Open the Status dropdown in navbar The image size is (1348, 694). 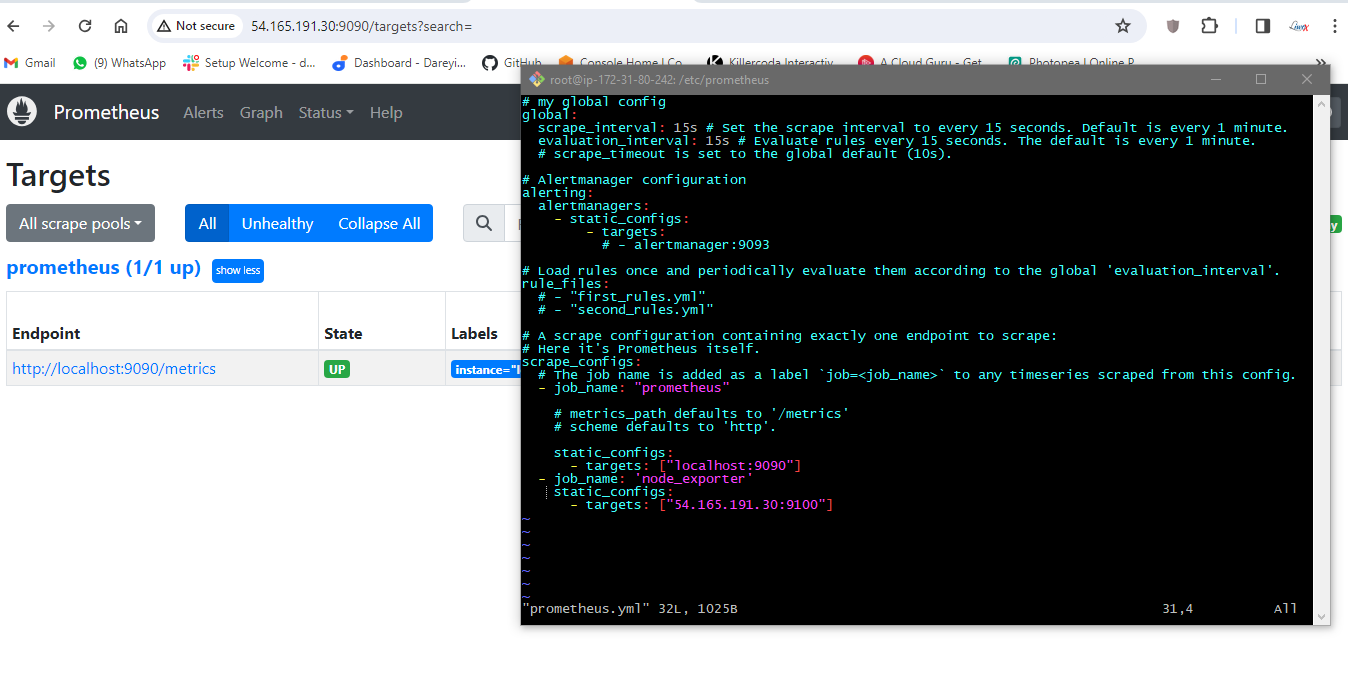click(x=325, y=112)
